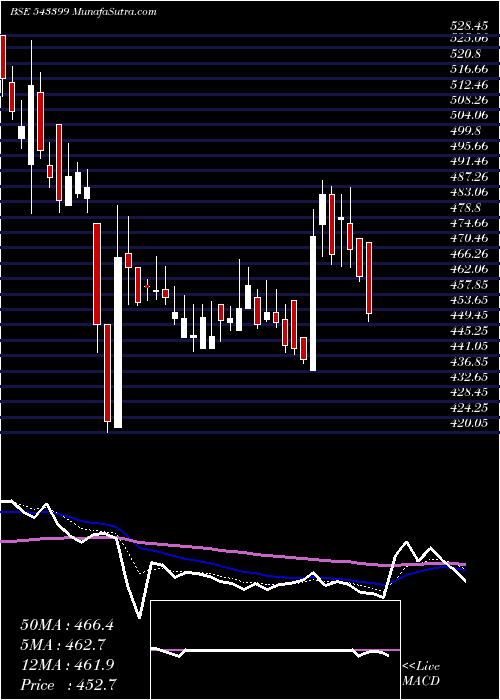Click the Price : 452.7 readout

pos(70,685)
